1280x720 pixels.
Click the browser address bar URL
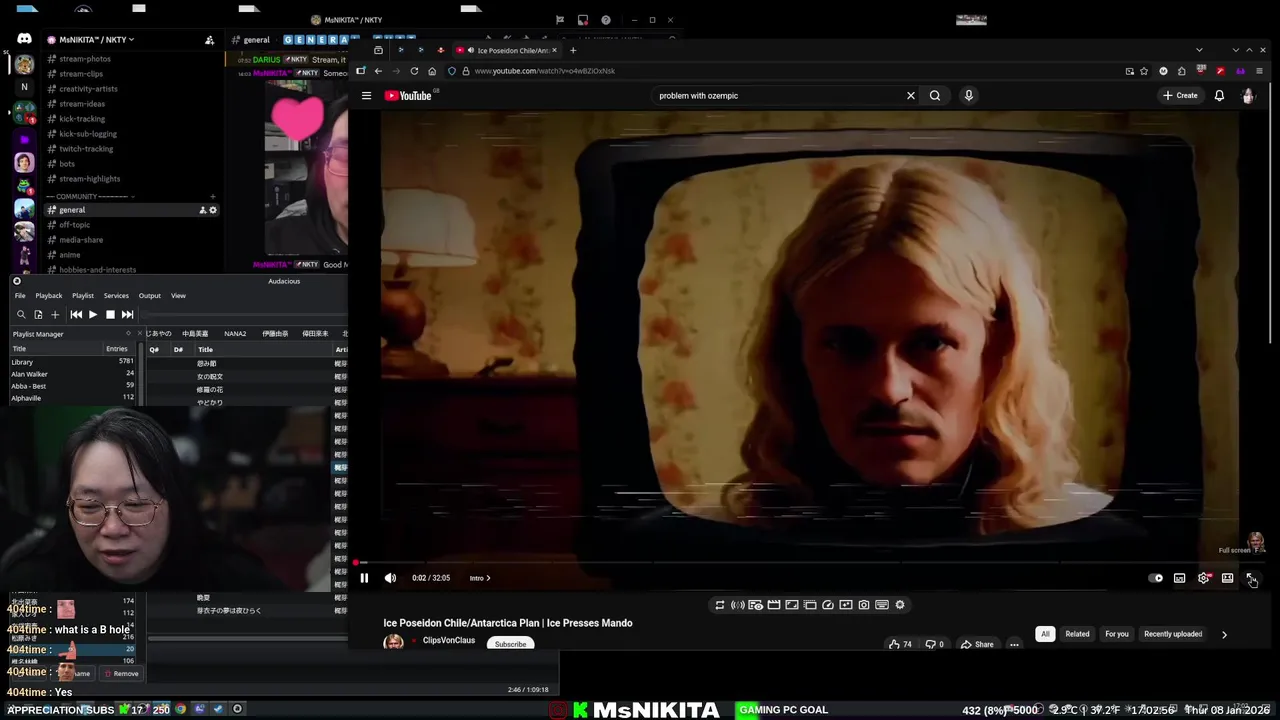pos(544,71)
